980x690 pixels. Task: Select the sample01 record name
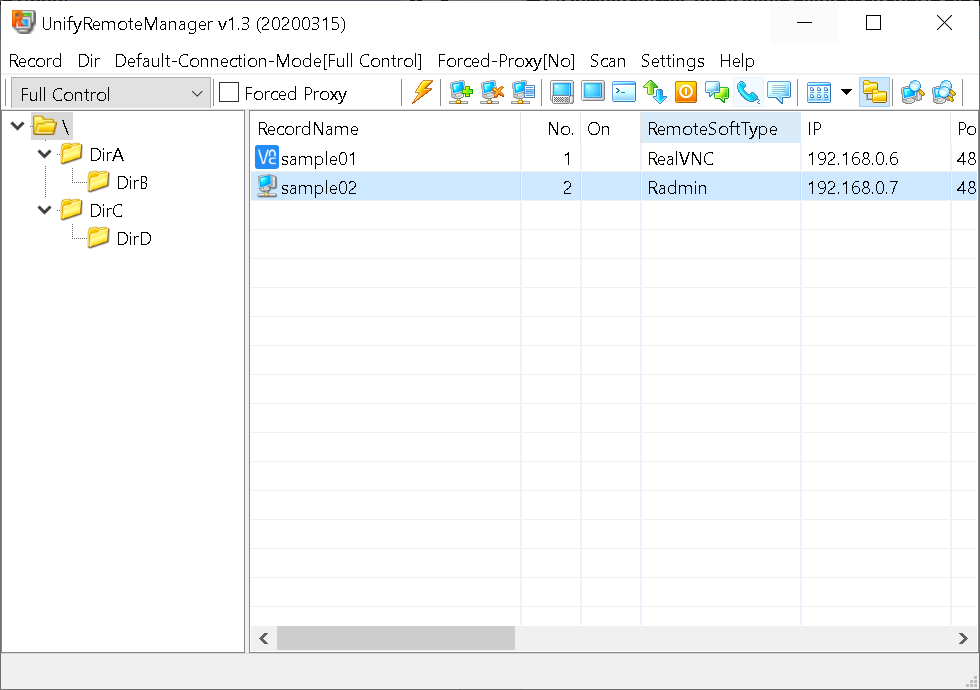319,159
